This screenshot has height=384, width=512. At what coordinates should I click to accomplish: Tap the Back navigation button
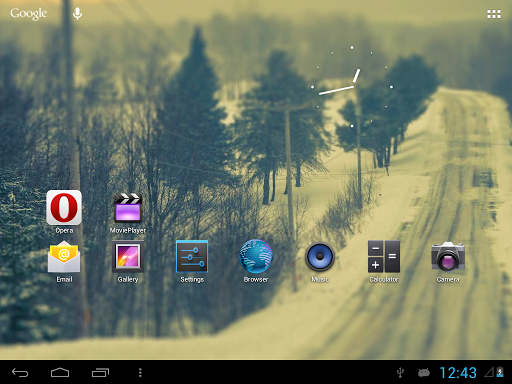point(20,372)
